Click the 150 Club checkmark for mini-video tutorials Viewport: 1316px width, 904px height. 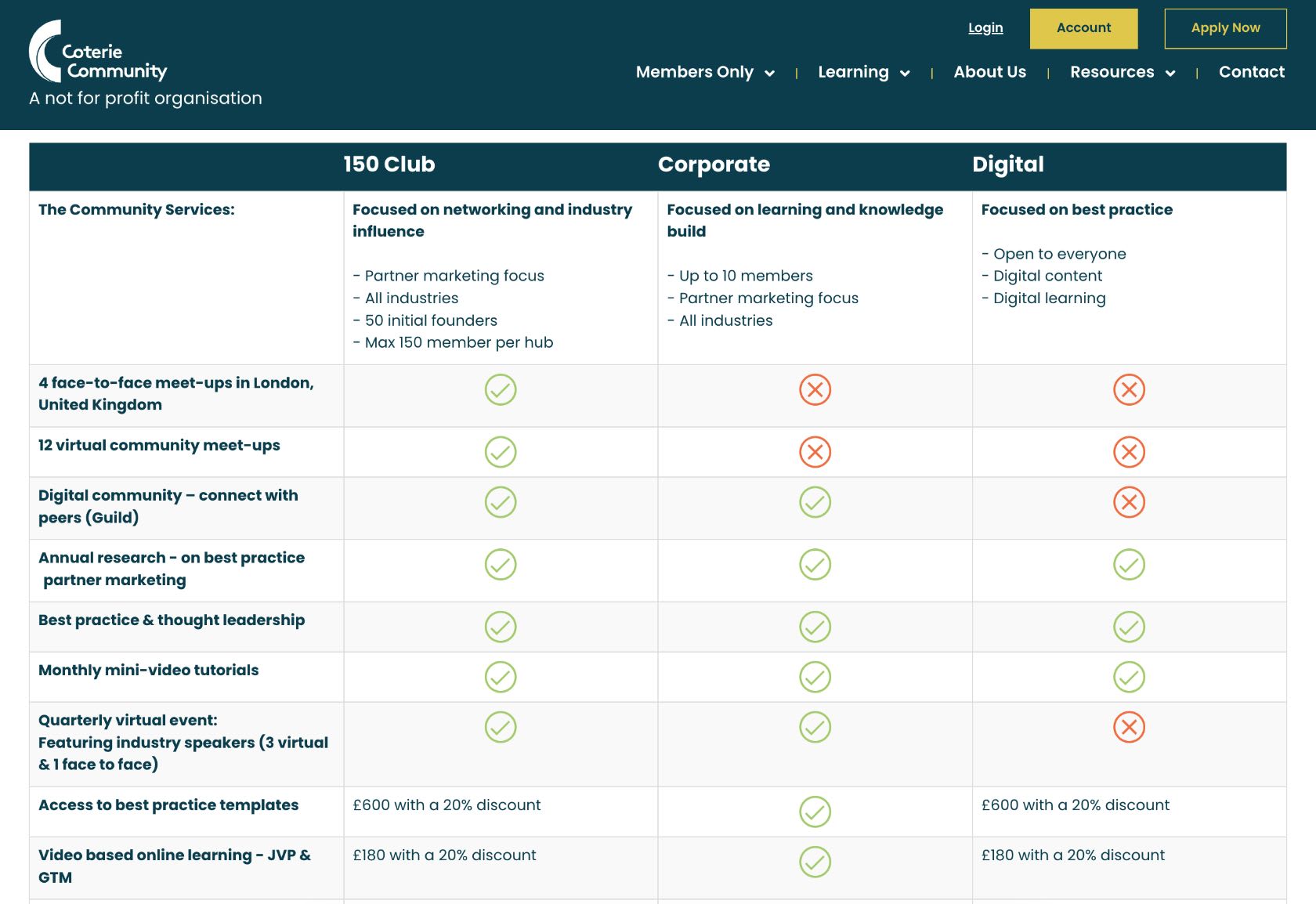[x=501, y=677]
